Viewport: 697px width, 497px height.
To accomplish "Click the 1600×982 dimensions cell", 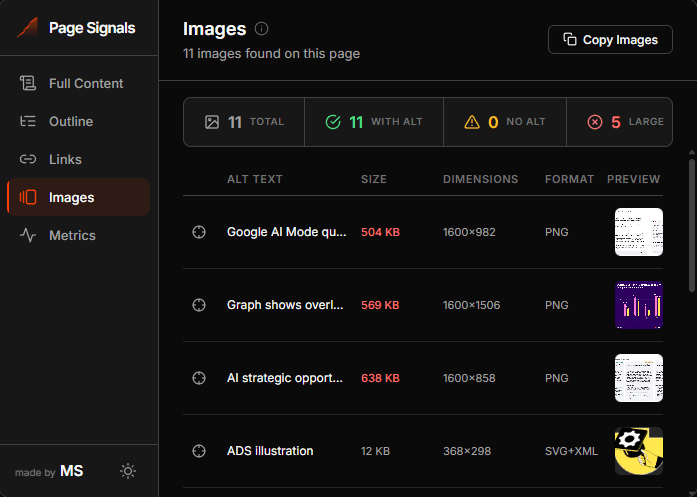I will (x=469, y=232).
